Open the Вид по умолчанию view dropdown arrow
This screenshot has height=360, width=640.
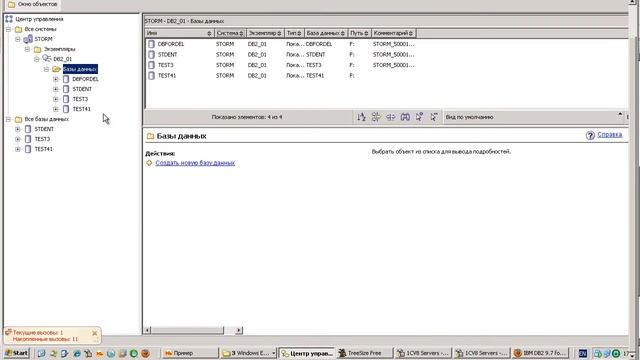coord(620,114)
